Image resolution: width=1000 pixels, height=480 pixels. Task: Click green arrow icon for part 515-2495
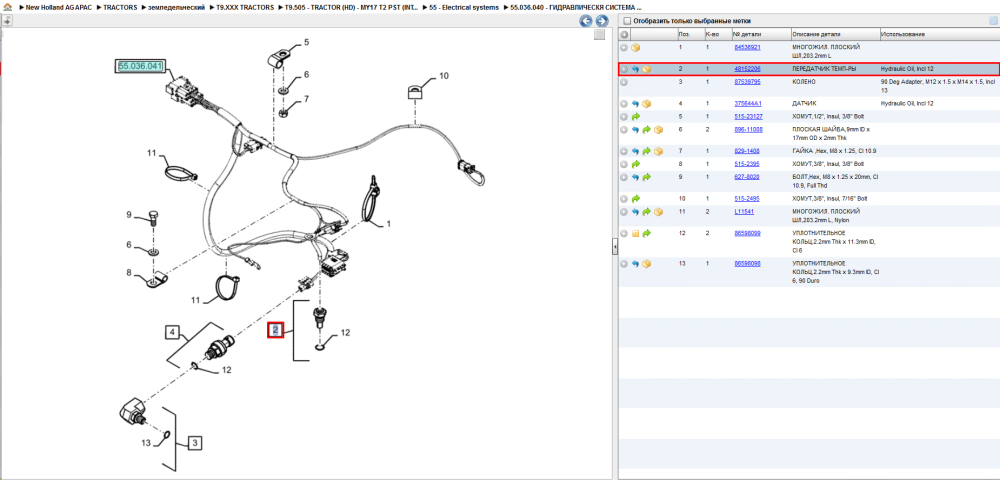635,199
